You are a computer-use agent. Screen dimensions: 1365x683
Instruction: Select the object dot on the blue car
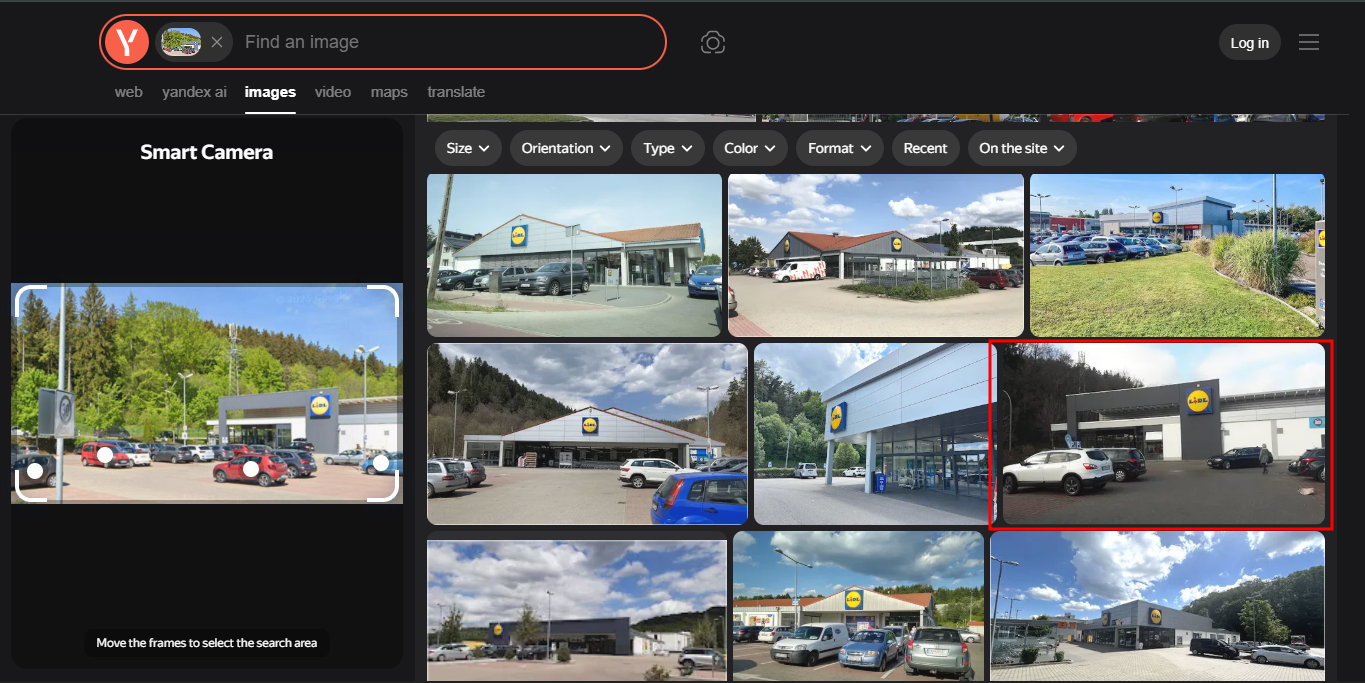coord(381,463)
